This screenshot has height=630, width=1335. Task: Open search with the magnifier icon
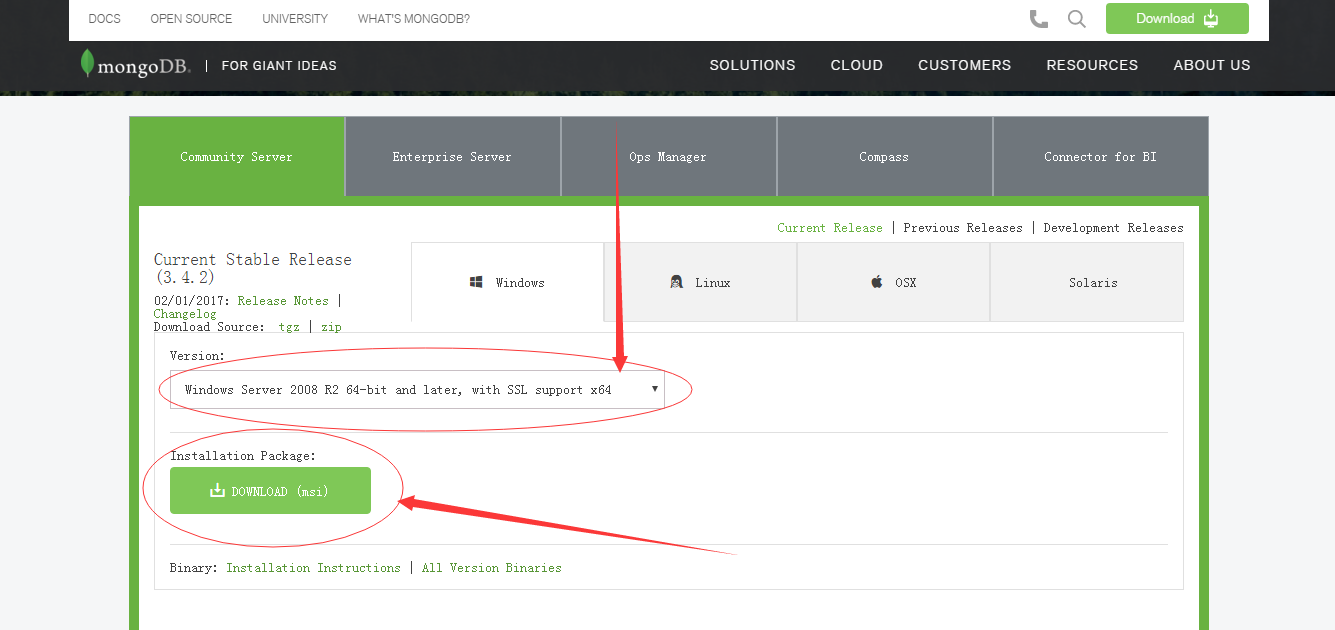(1076, 19)
